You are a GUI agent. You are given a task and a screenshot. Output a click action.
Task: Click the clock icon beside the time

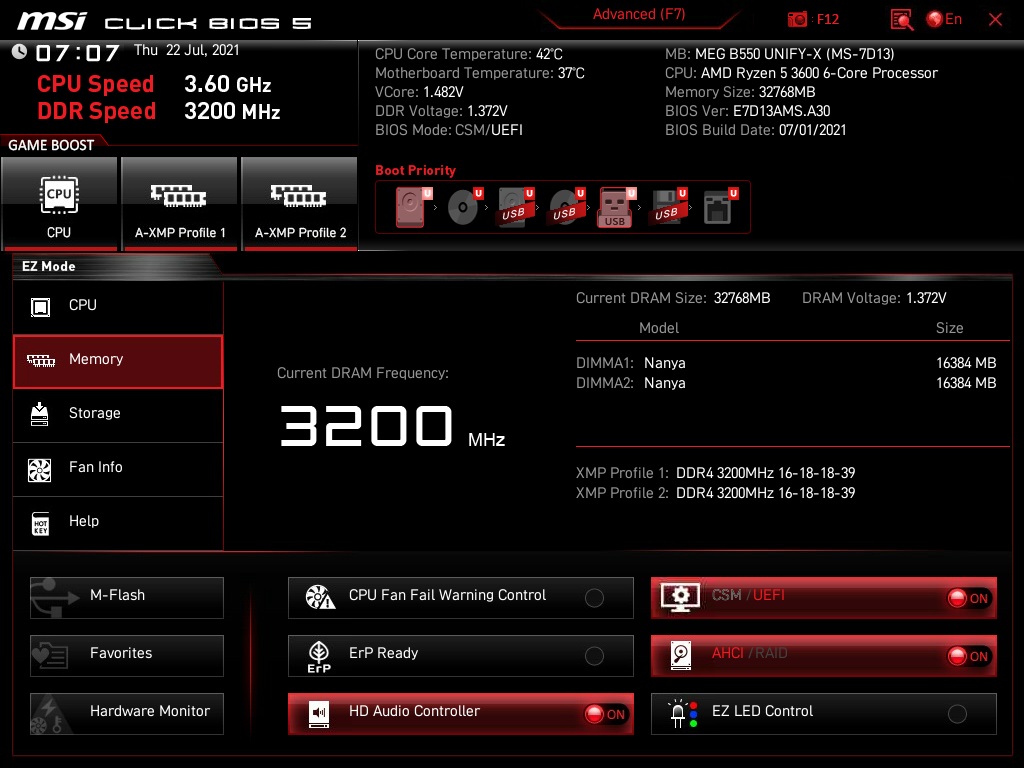20,52
